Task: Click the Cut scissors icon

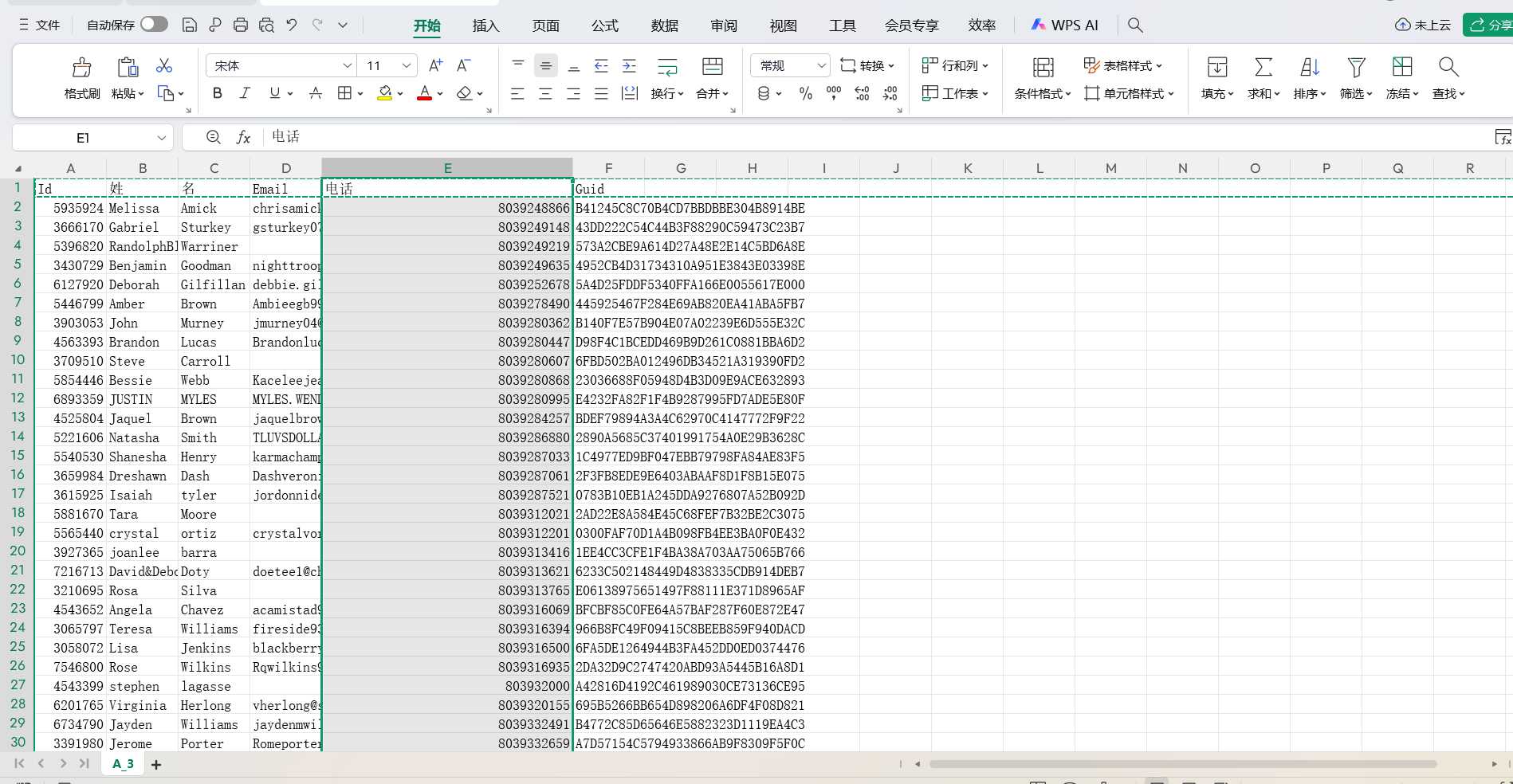Action: pyautogui.click(x=164, y=65)
